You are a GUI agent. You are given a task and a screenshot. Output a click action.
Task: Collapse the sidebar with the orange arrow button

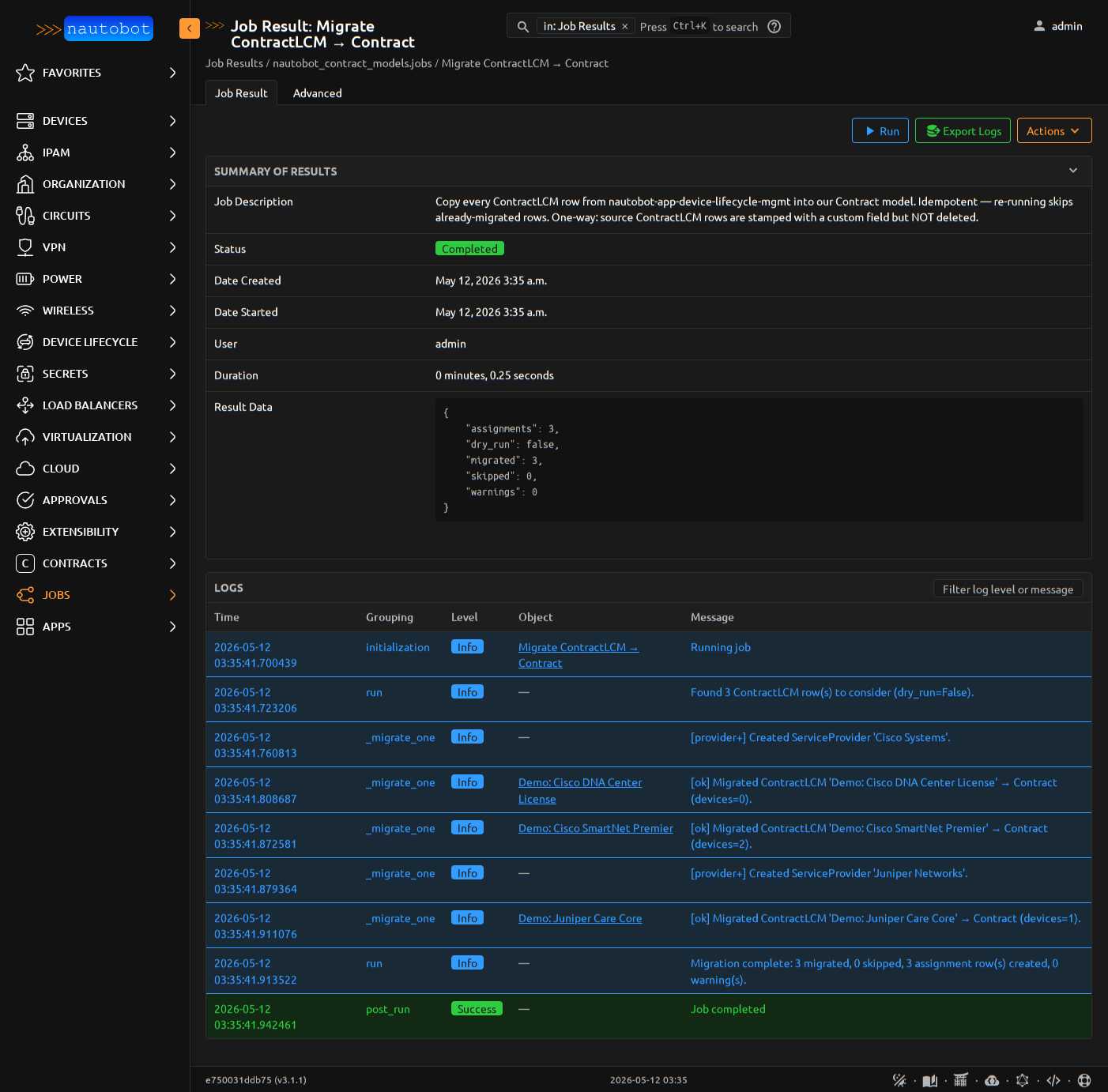(190, 28)
